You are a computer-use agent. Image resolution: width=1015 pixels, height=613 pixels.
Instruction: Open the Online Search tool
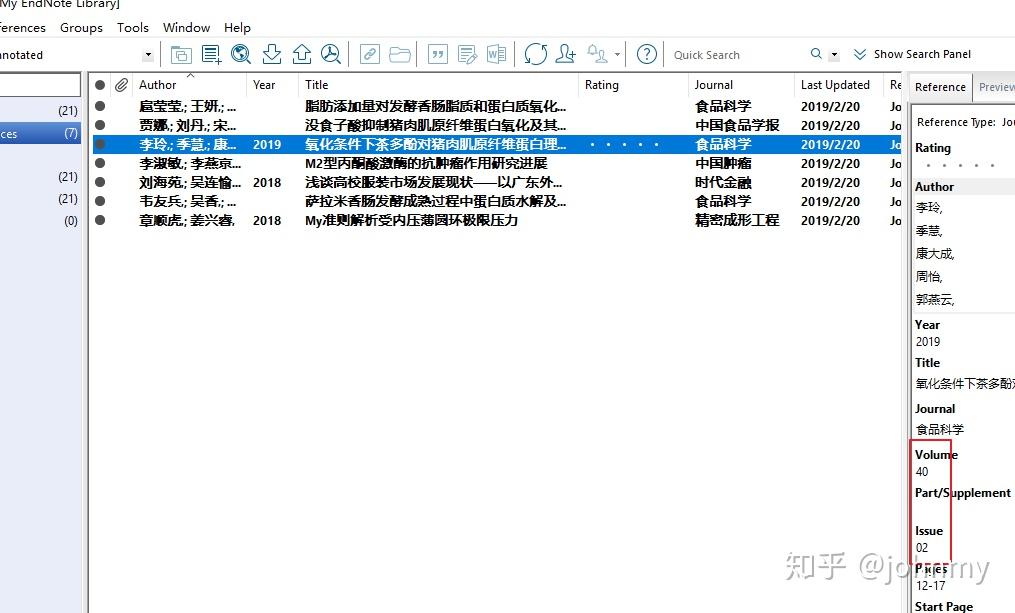[x=241, y=54]
